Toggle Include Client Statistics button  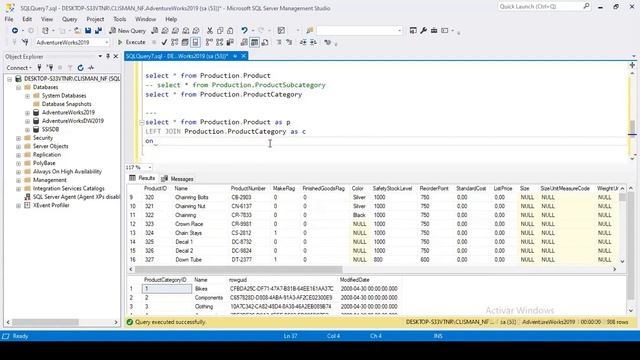coord(230,42)
